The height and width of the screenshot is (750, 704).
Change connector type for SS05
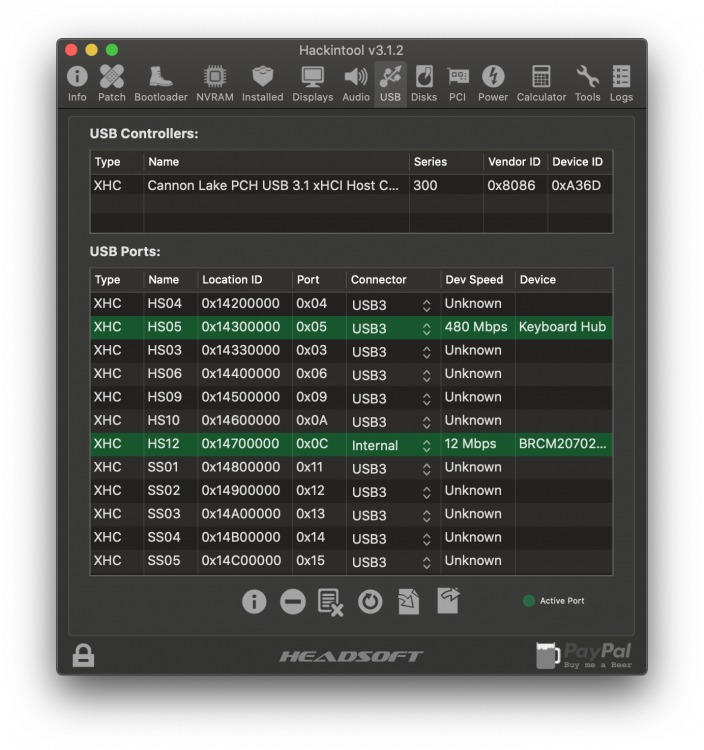[x=391, y=562]
